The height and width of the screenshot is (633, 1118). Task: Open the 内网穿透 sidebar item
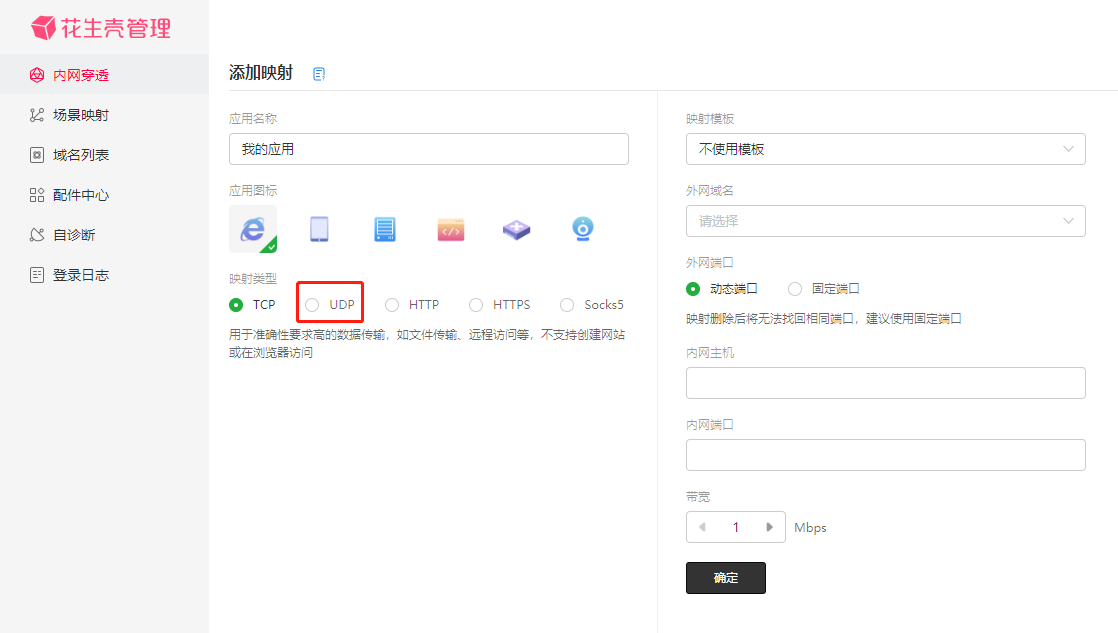pos(104,75)
